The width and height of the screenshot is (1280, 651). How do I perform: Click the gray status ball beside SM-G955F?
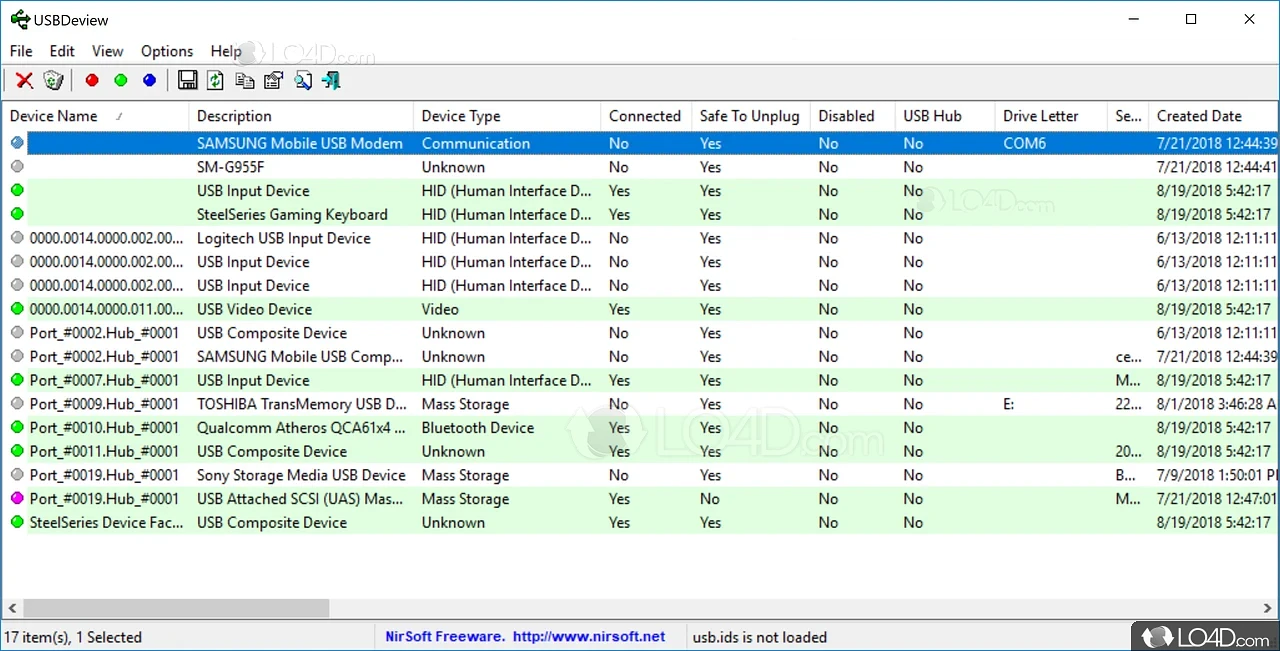click(17, 167)
